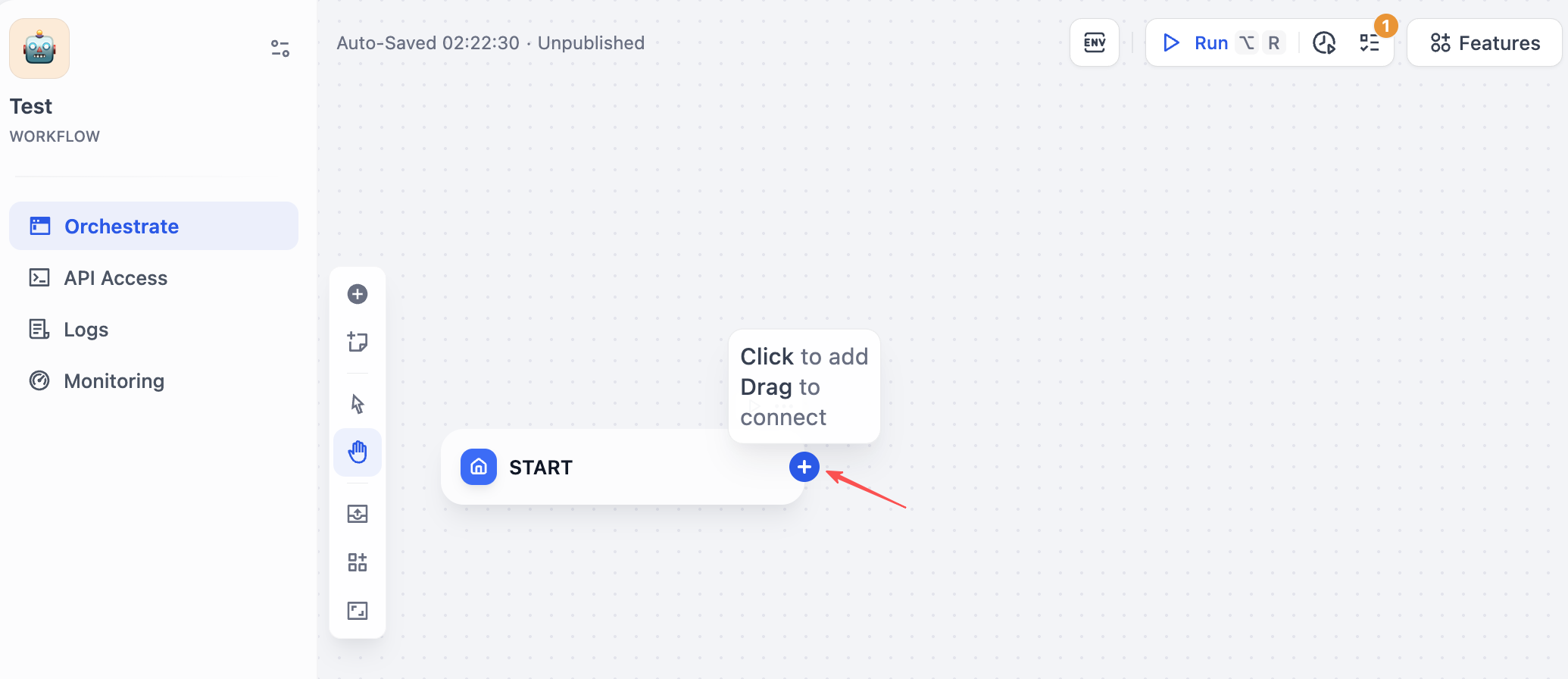
Task: Click the add block plus icon in toolbar
Action: click(358, 294)
